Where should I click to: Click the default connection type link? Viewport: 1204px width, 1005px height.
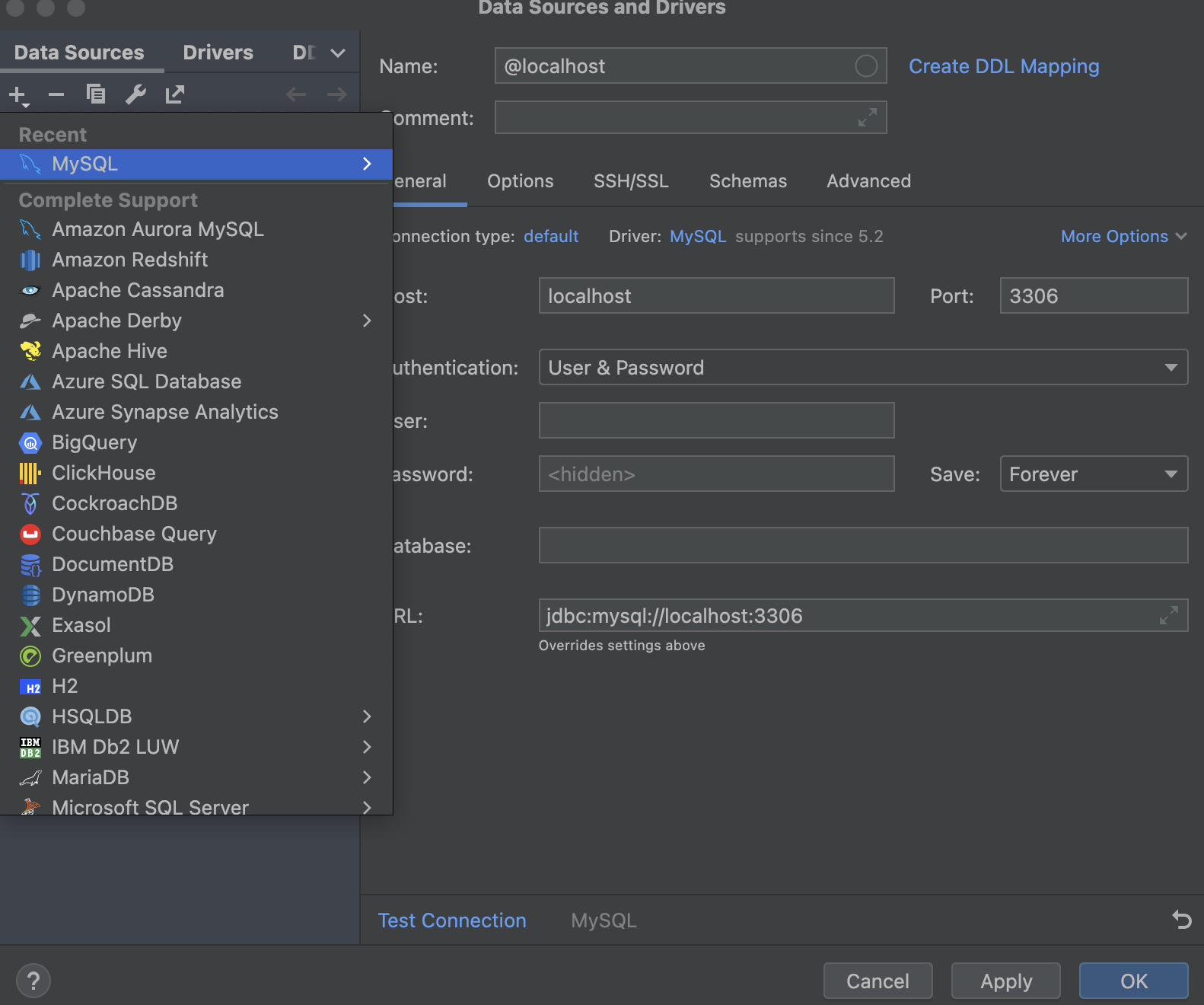[551, 236]
